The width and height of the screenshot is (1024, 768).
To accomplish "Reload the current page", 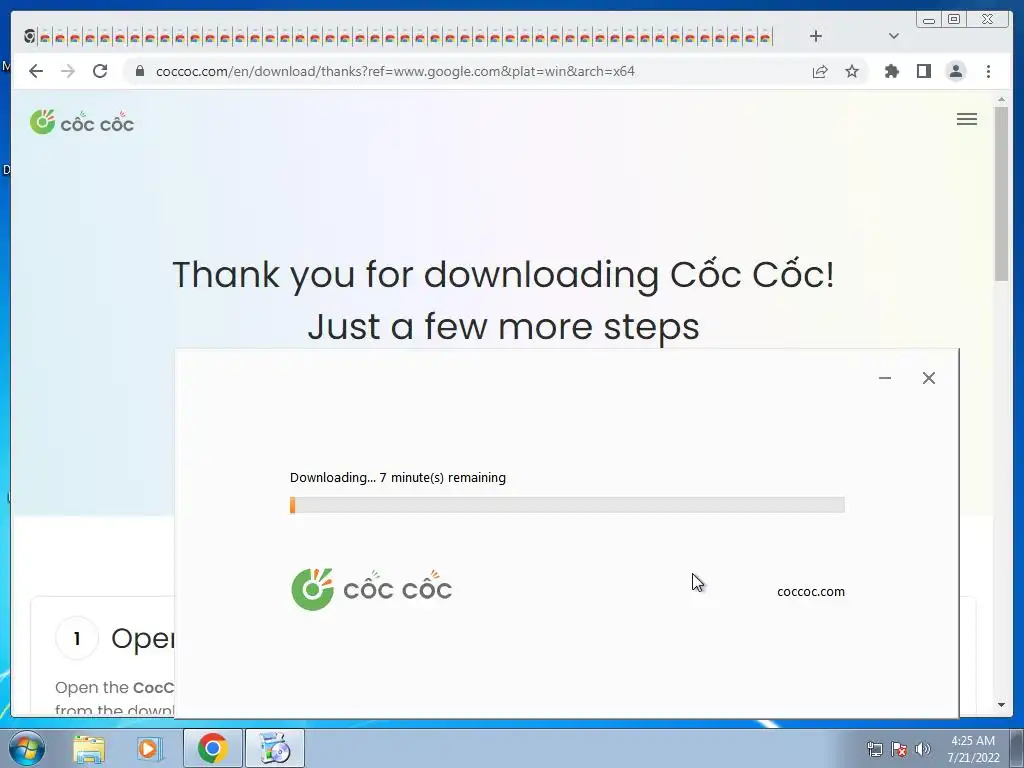I will (x=100, y=71).
